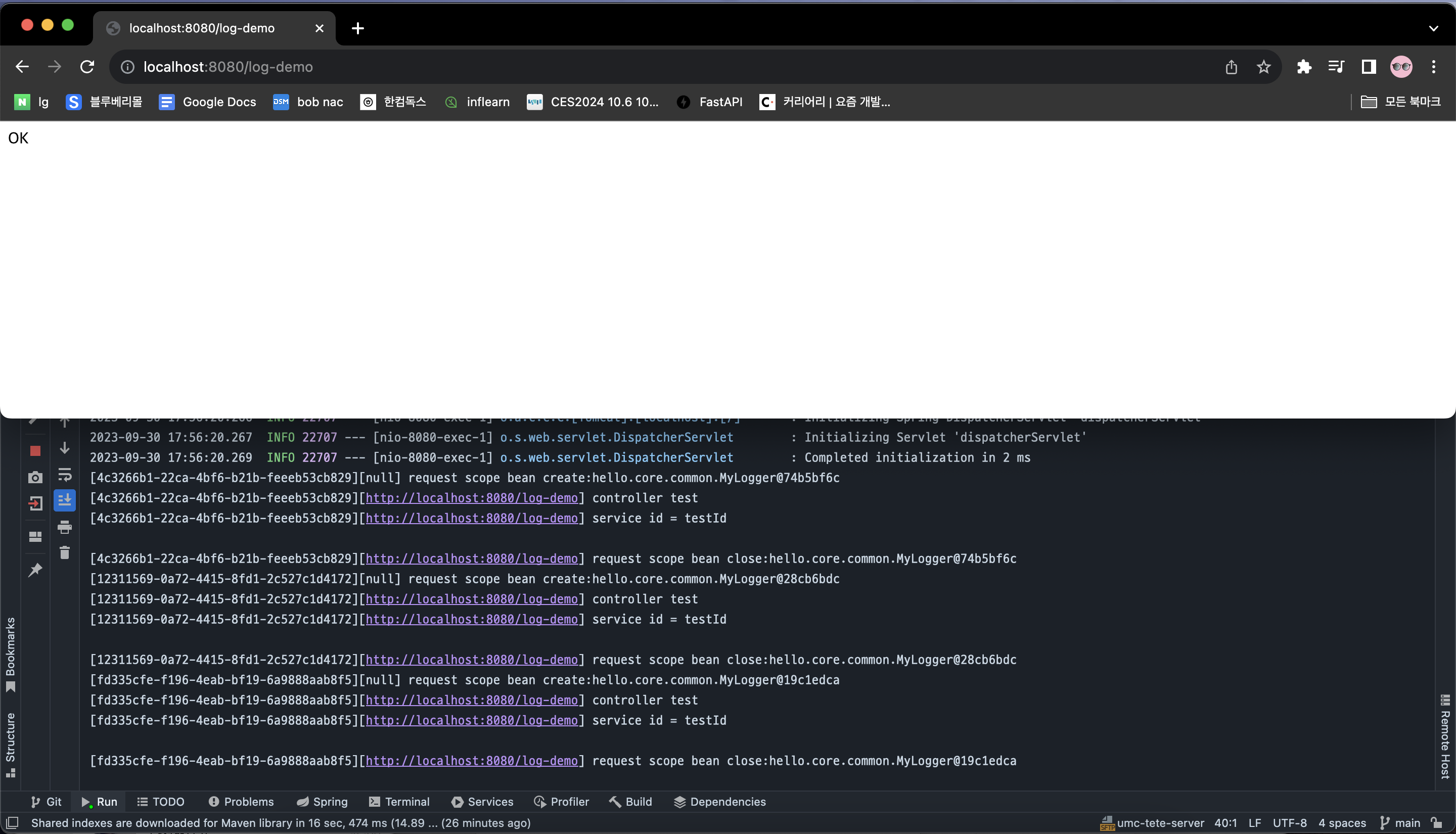Clear console output with trash icon
This screenshot has width=1456, height=834.
[65, 553]
